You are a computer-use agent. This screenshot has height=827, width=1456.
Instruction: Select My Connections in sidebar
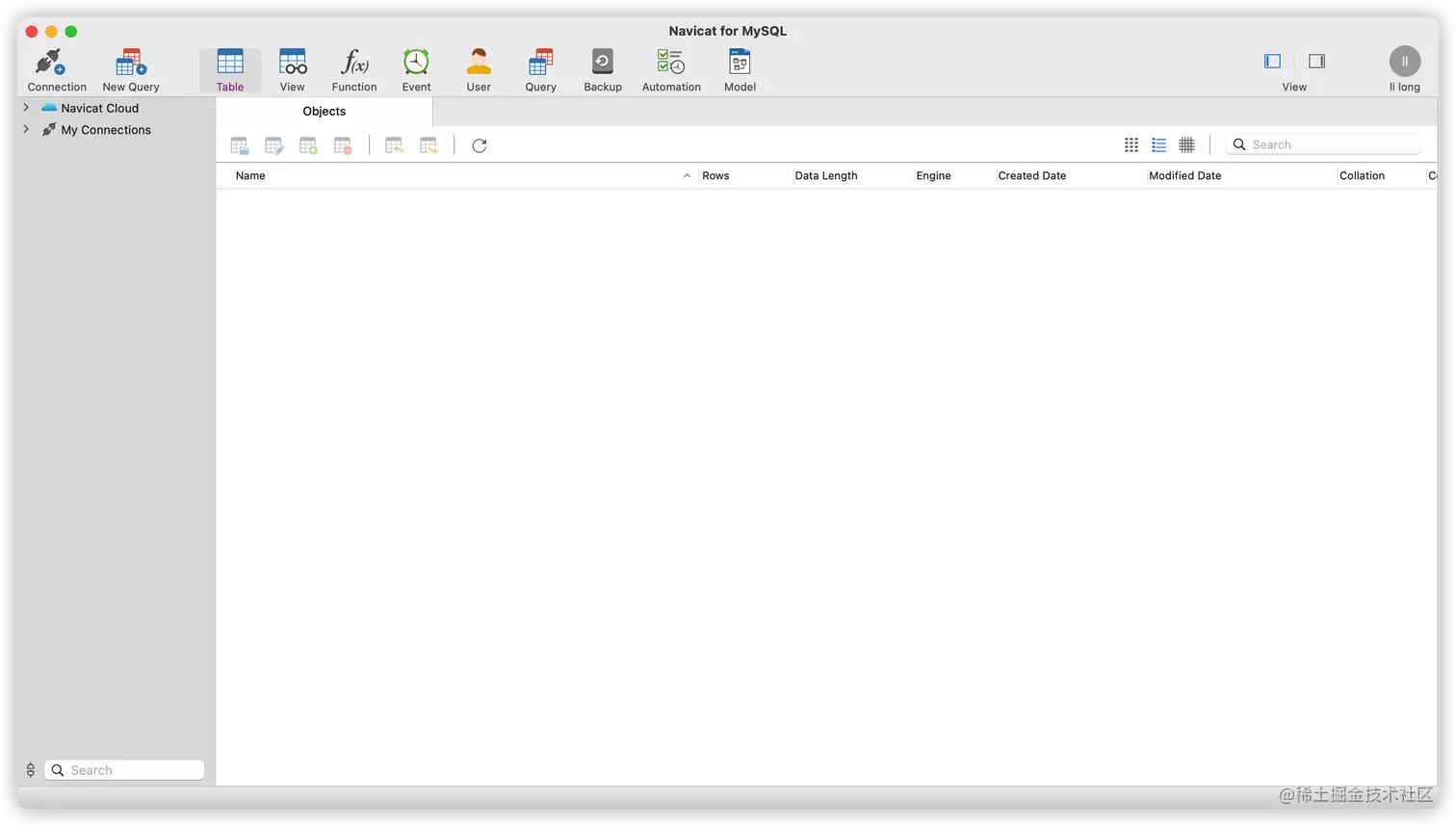[x=106, y=130]
